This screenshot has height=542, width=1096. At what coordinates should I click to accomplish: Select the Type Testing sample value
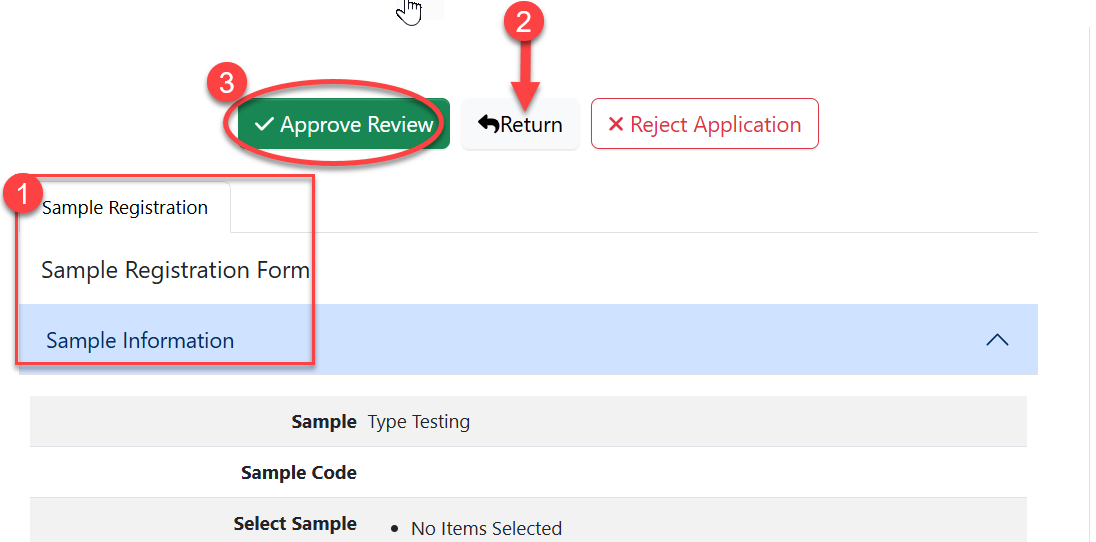418,422
